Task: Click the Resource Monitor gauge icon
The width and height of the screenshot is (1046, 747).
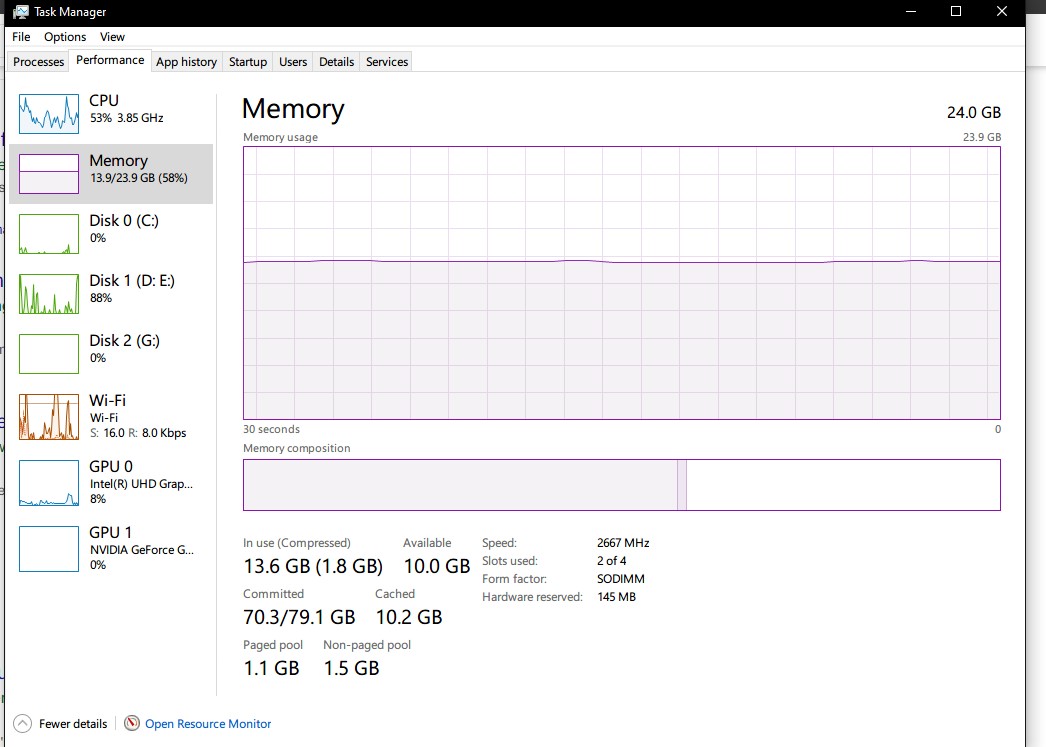Action: tap(132, 724)
